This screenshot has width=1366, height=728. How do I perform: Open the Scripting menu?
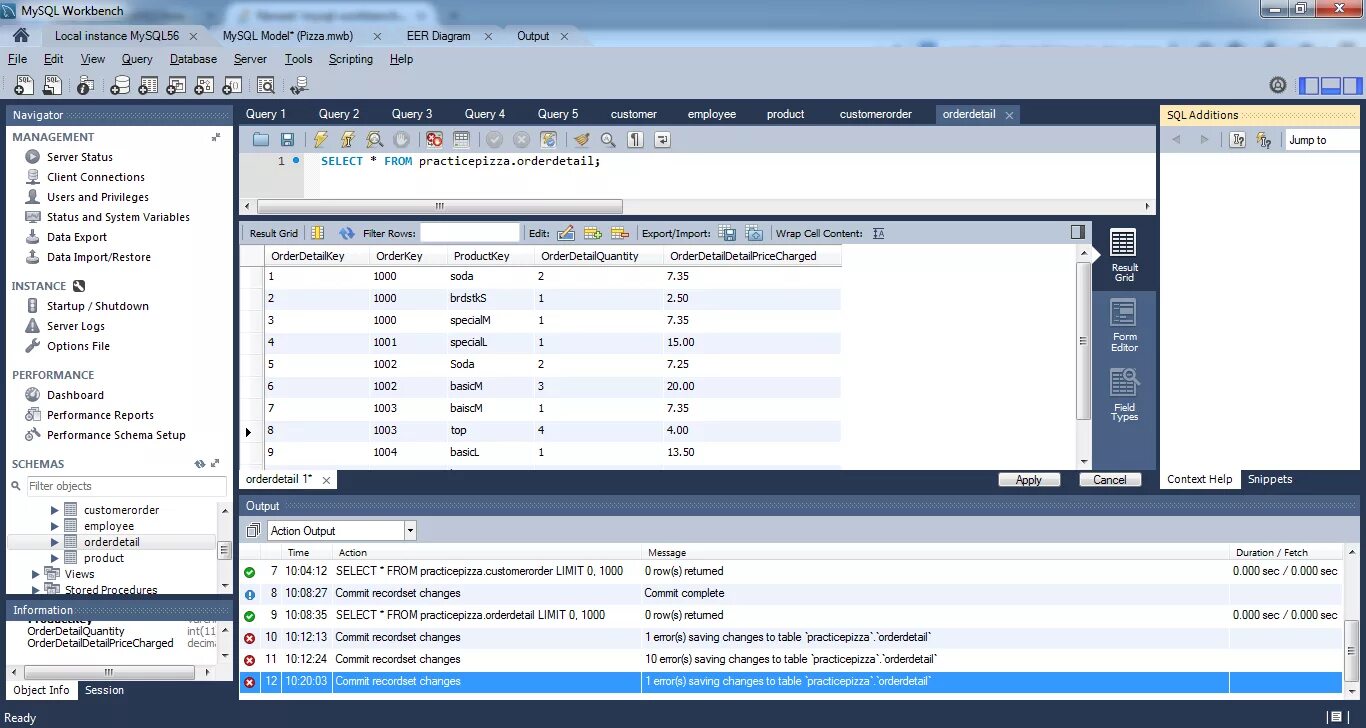pos(351,59)
